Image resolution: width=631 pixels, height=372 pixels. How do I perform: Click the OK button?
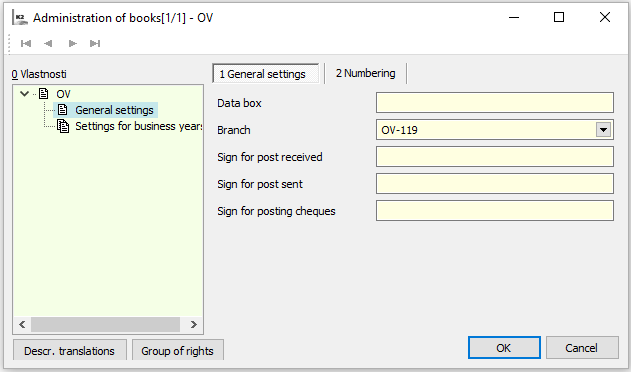click(504, 347)
